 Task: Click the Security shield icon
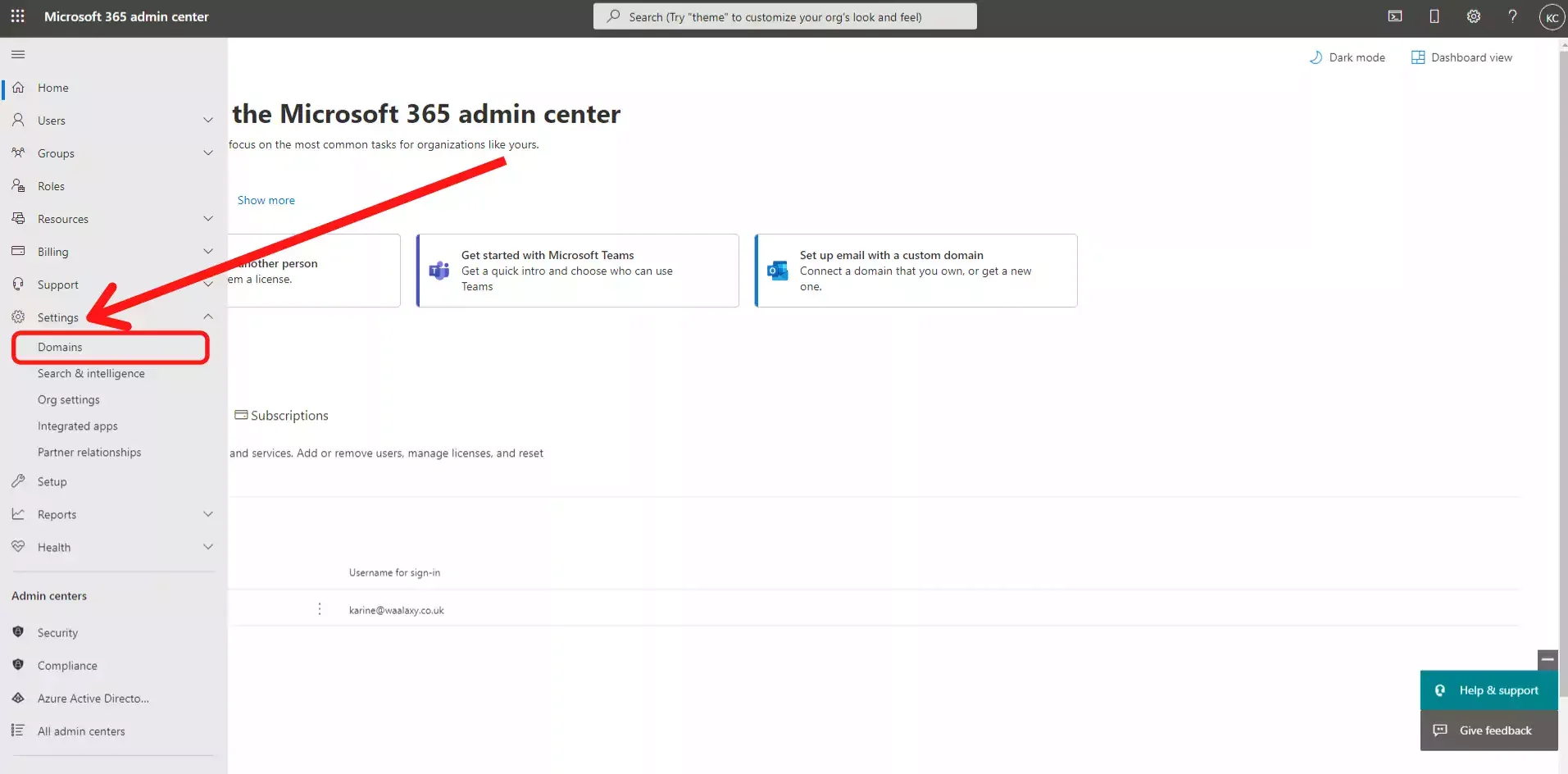click(18, 632)
